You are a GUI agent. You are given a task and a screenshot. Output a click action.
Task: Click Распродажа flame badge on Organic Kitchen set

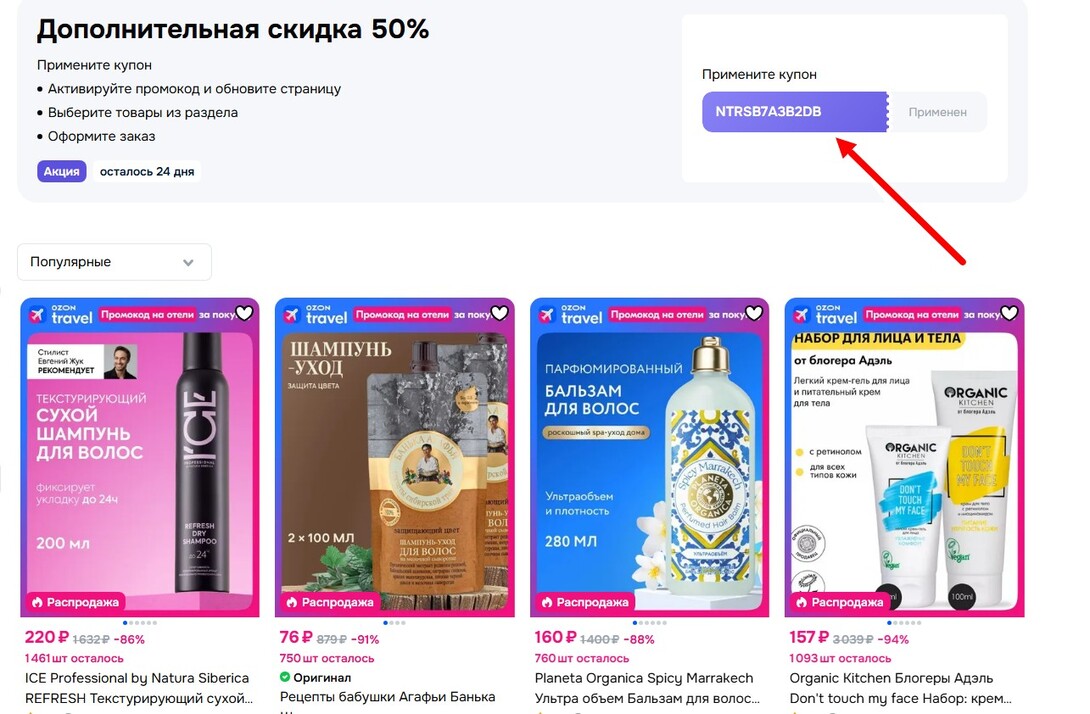tap(840, 602)
